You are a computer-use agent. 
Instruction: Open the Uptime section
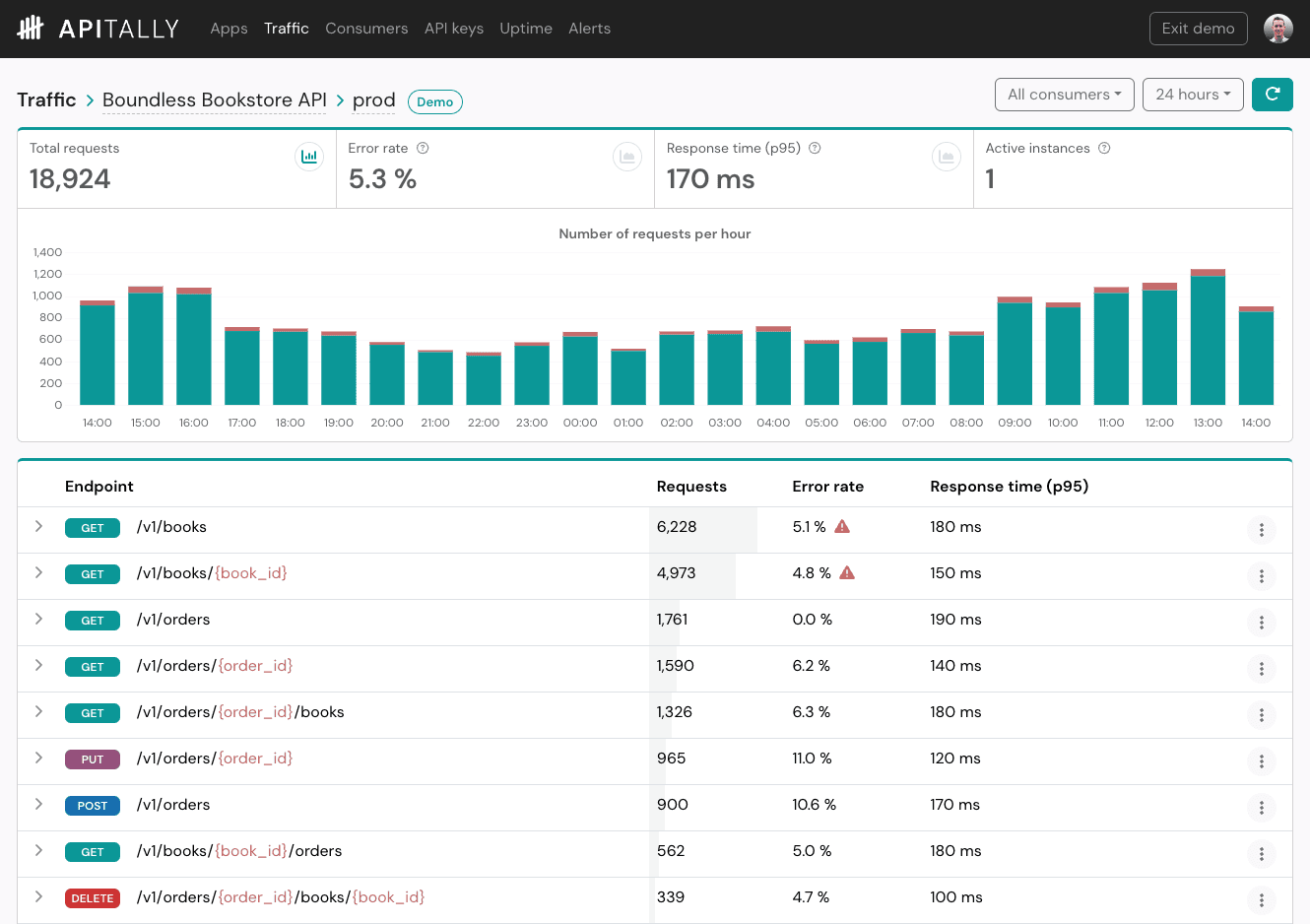pyautogui.click(x=525, y=28)
